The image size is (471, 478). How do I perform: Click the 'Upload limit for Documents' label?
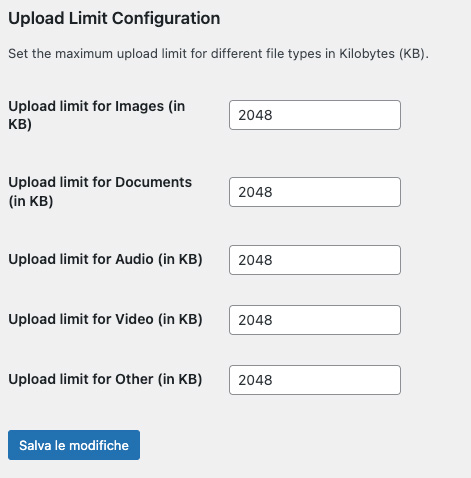point(100,192)
